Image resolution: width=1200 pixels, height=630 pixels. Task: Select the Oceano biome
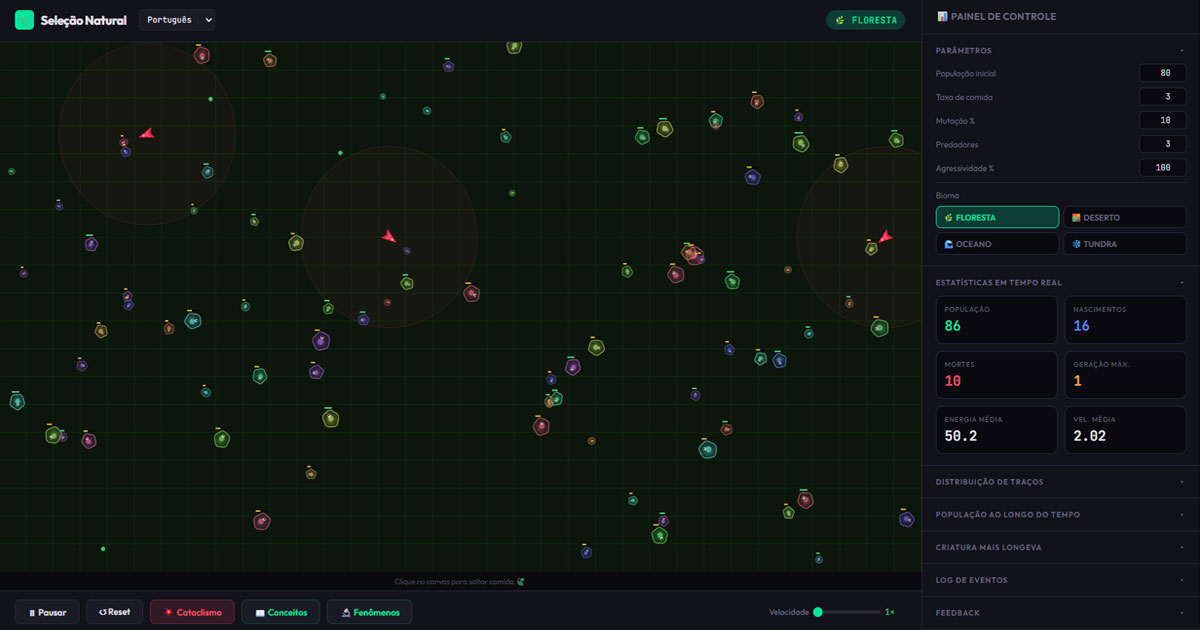997,244
